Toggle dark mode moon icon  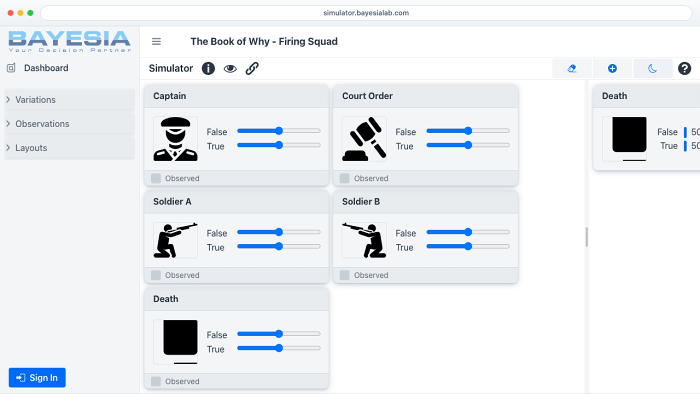coord(652,68)
